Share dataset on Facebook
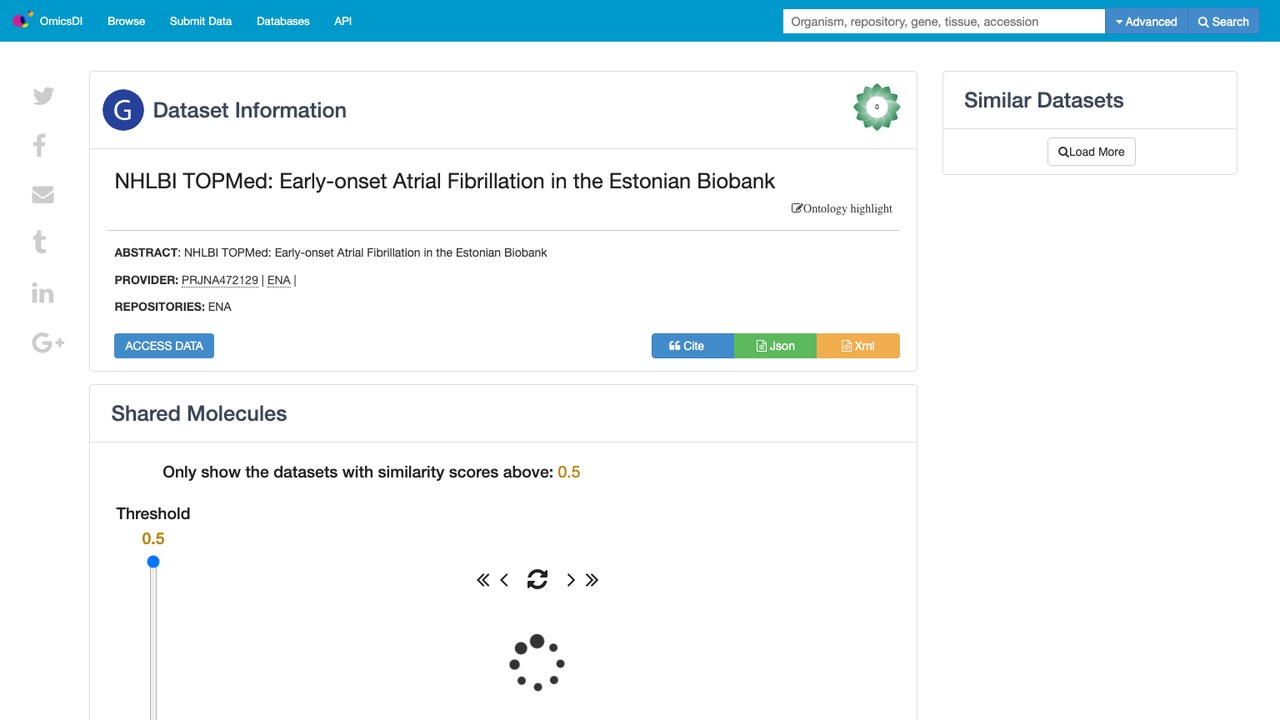The height and width of the screenshot is (720, 1280). coord(40,145)
